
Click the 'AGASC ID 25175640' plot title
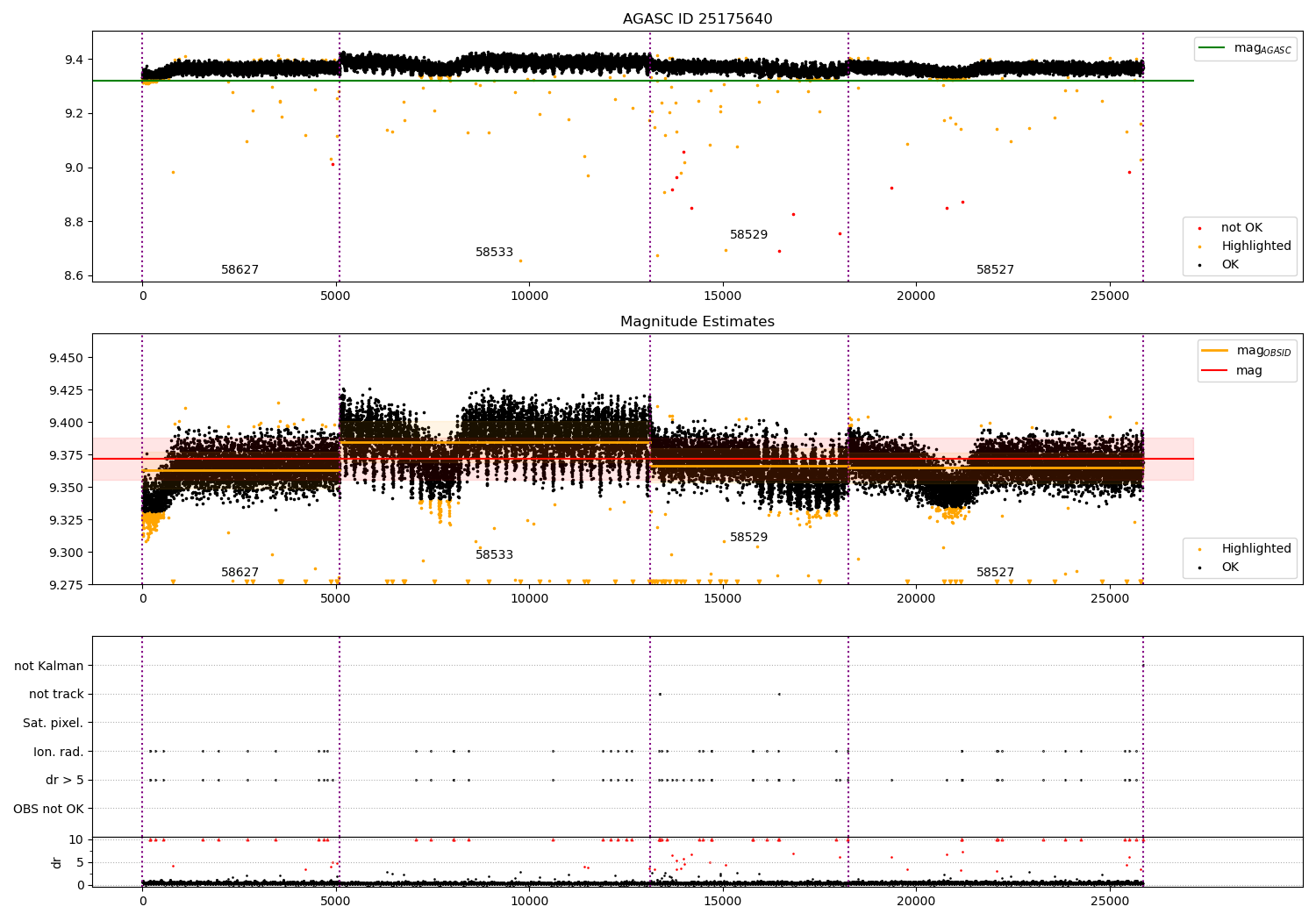(697, 19)
